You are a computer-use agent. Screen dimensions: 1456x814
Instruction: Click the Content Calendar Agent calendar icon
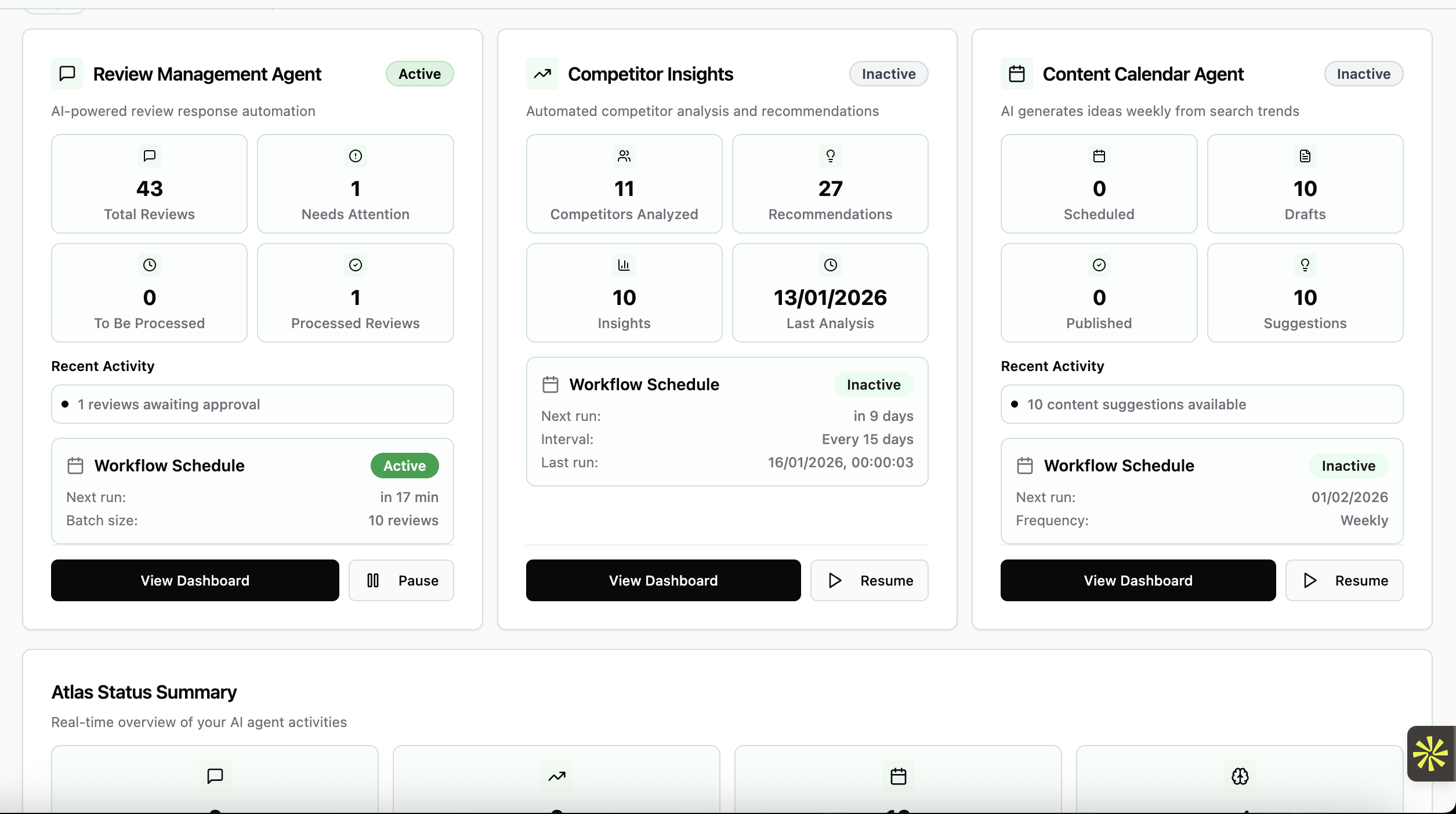coord(1017,74)
